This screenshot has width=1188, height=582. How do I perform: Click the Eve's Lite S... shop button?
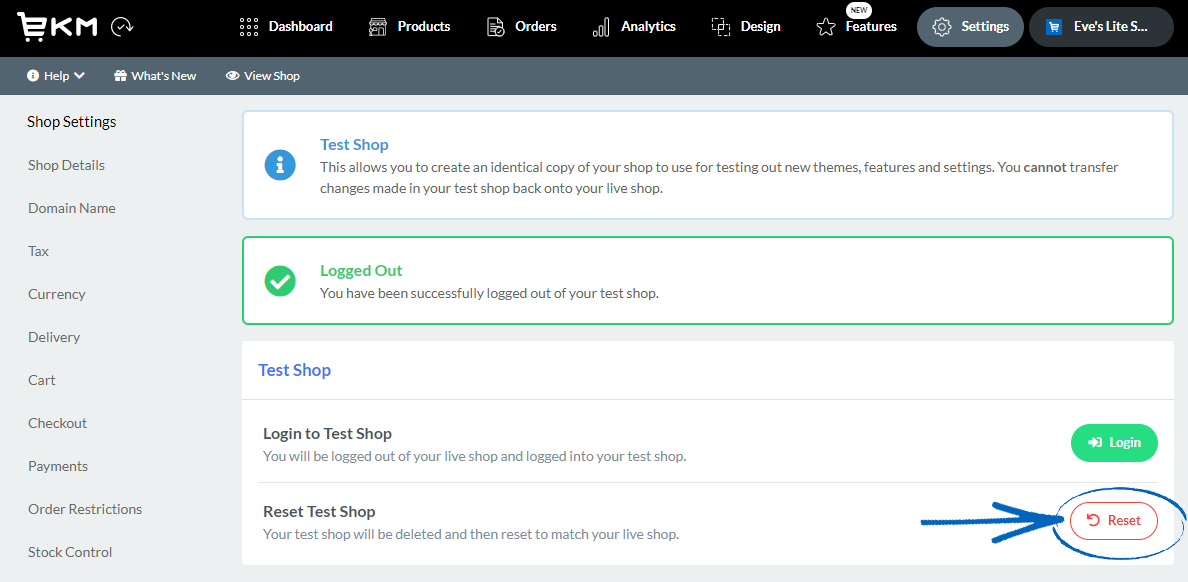pyautogui.click(x=1100, y=27)
